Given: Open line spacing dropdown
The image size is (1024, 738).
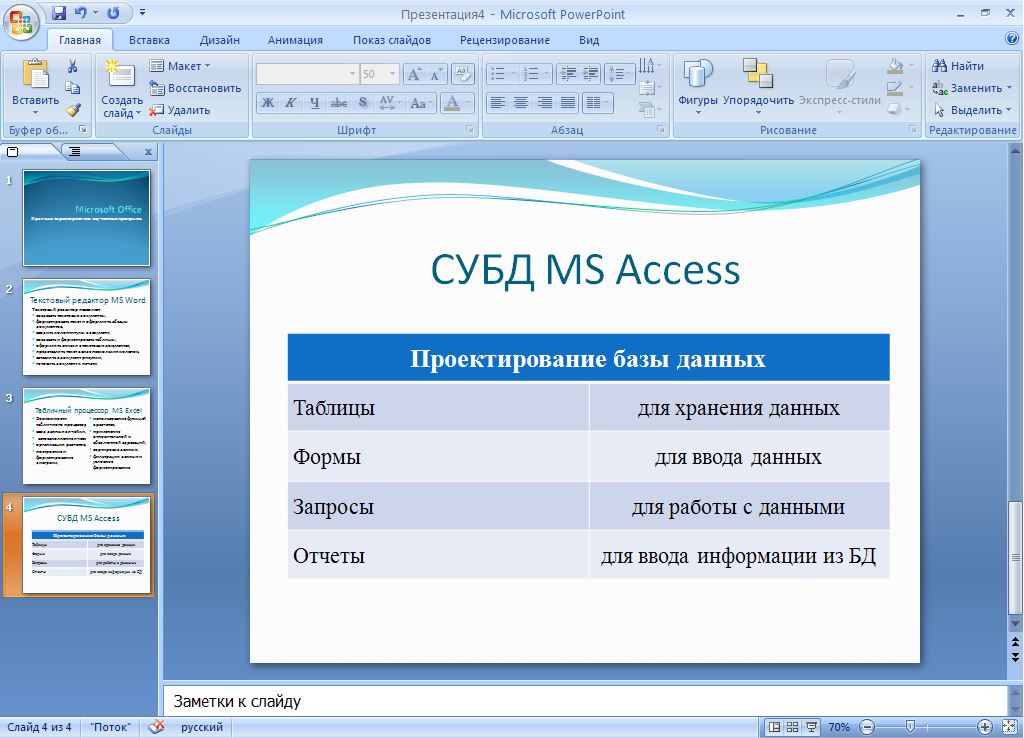Looking at the screenshot, I should [620, 74].
